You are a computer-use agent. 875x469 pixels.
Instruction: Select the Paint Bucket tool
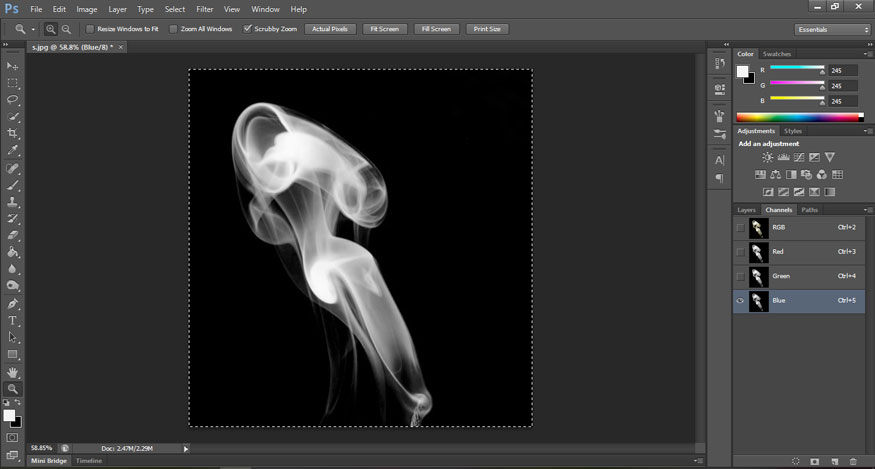pyautogui.click(x=12, y=252)
